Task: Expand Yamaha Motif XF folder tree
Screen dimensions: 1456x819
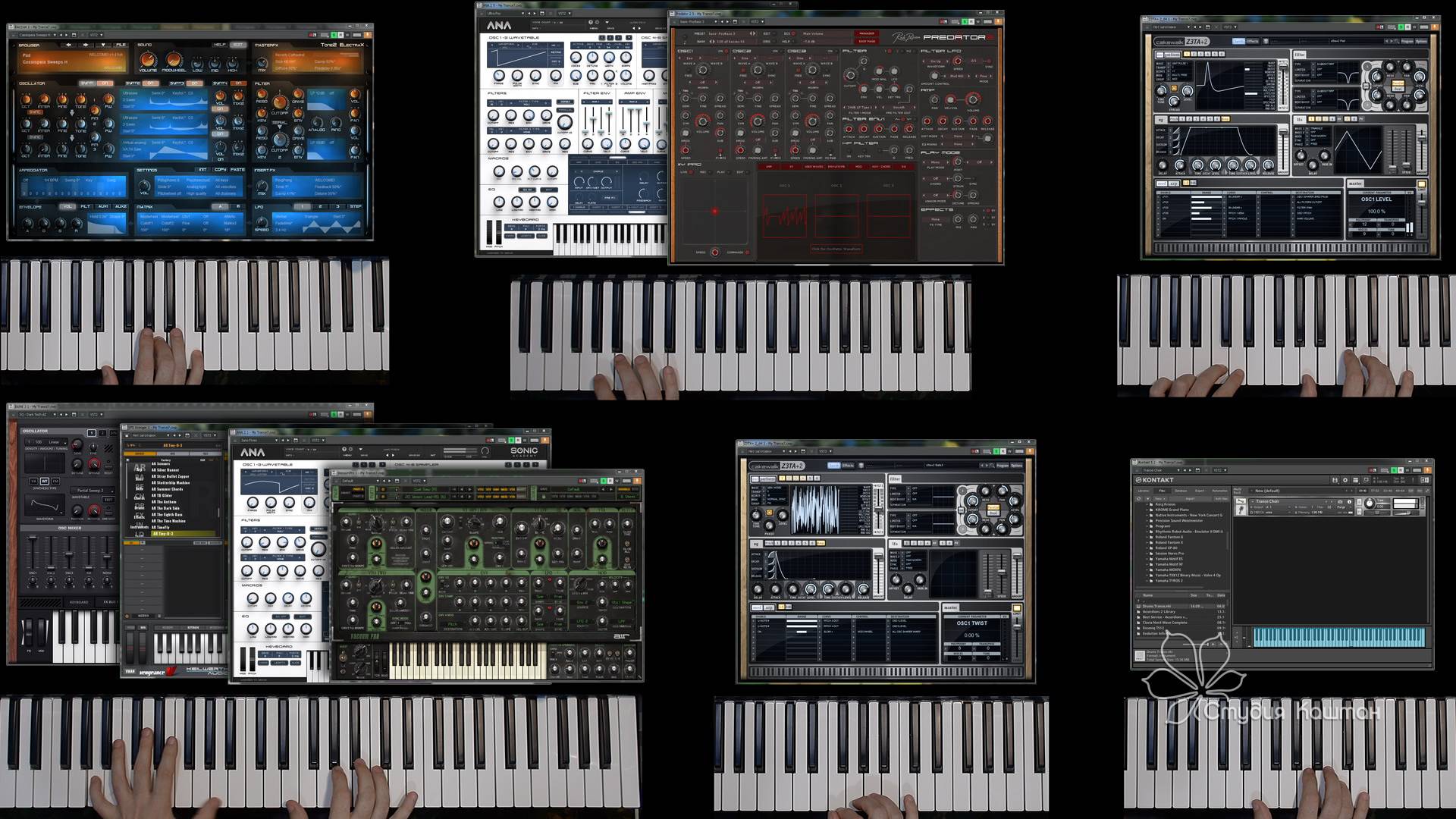Action: [x=1147, y=564]
